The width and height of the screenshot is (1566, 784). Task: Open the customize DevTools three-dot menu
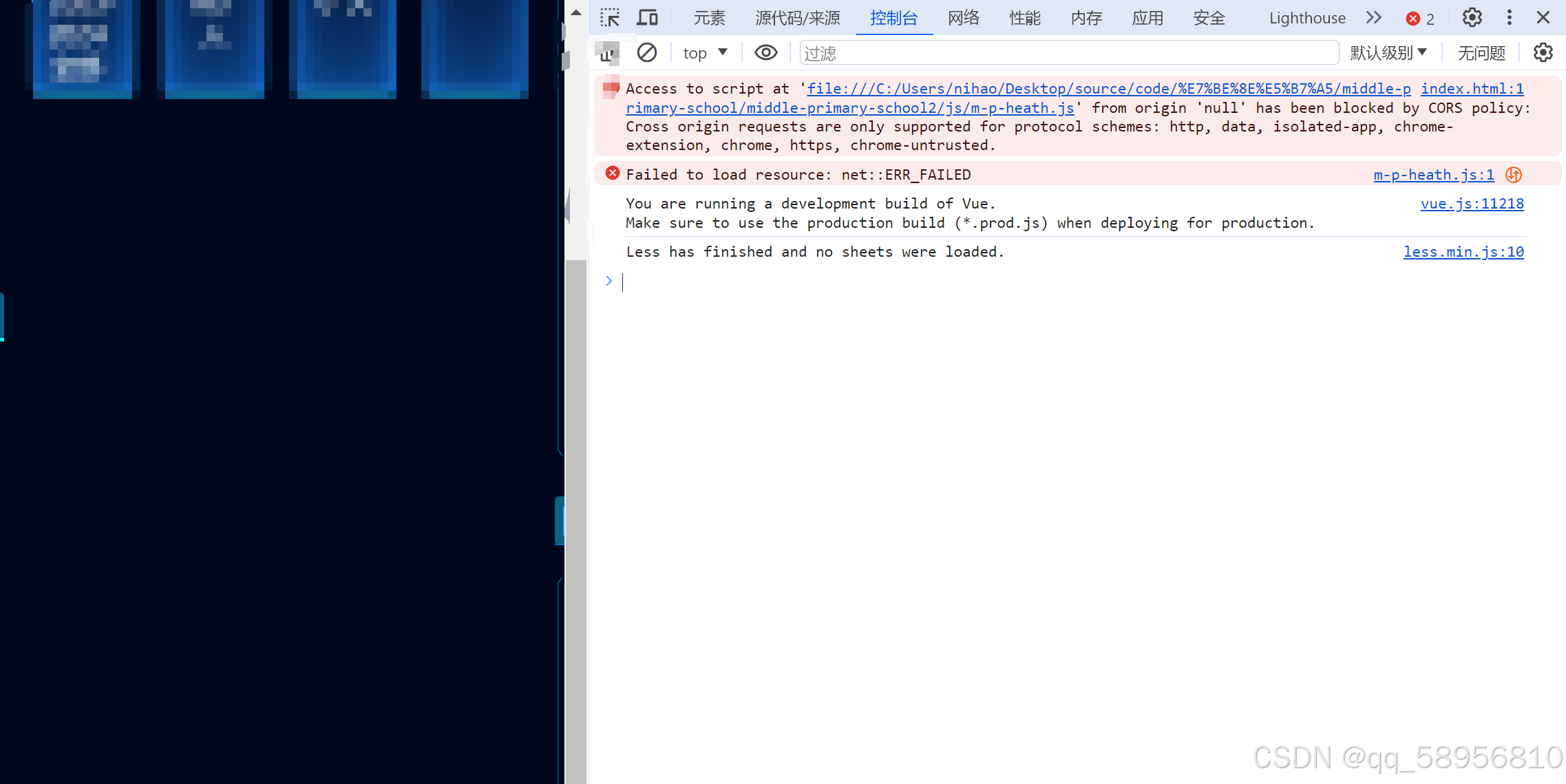tap(1509, 17)
